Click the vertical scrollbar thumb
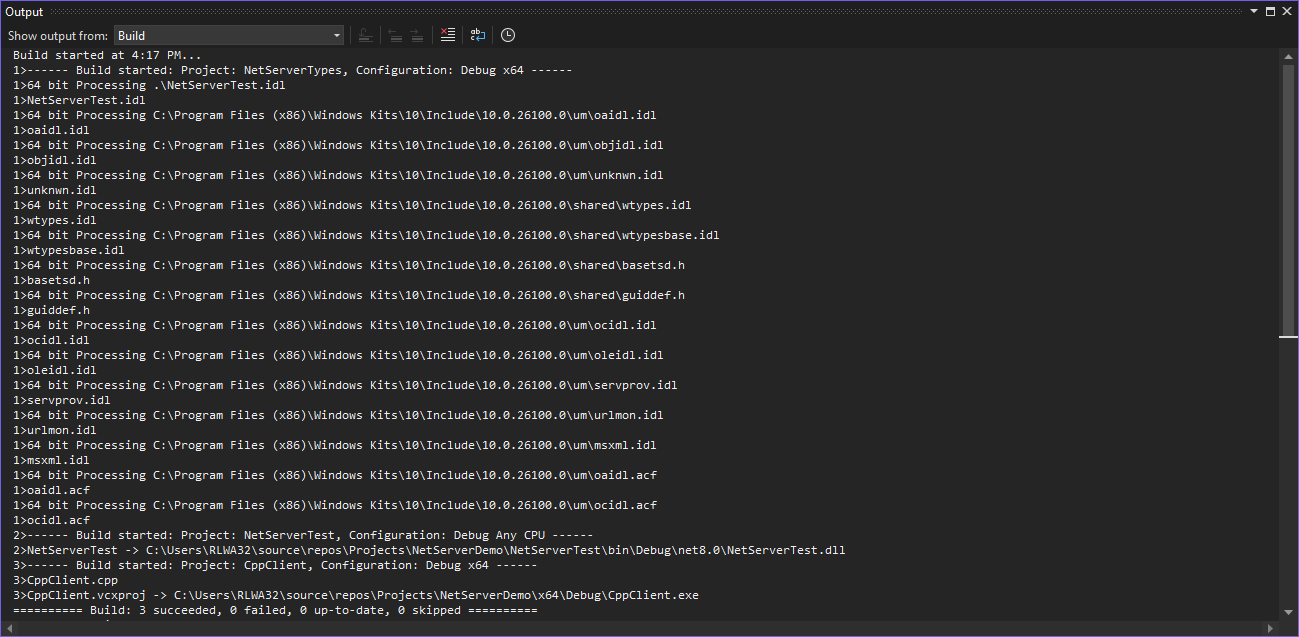 click(1288, 200)
